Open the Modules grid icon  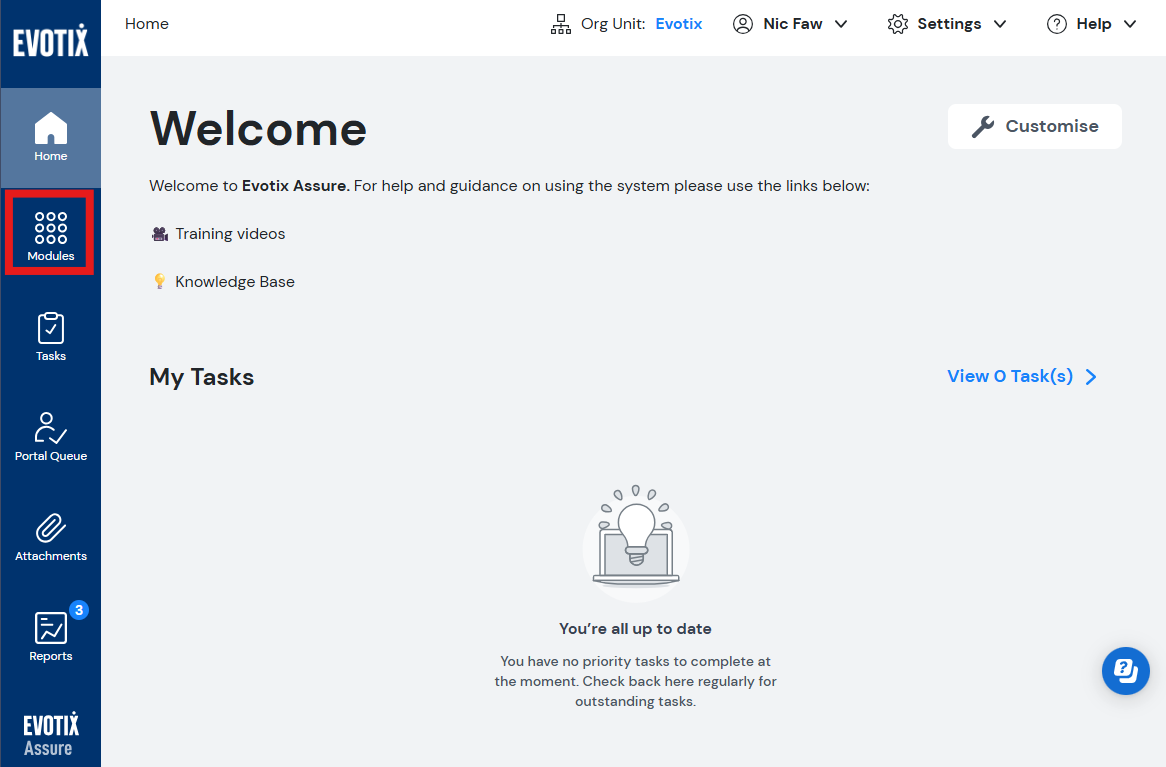[x=51, y=228]
